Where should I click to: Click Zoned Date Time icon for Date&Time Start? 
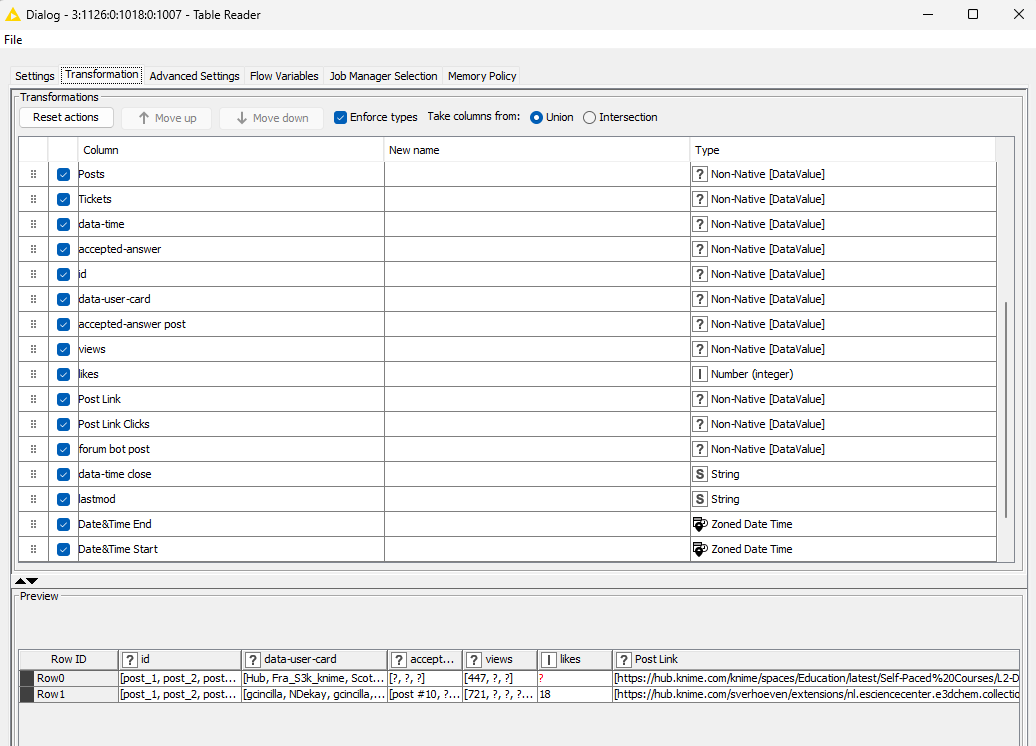pyautogui.click(x=700, y=549)
